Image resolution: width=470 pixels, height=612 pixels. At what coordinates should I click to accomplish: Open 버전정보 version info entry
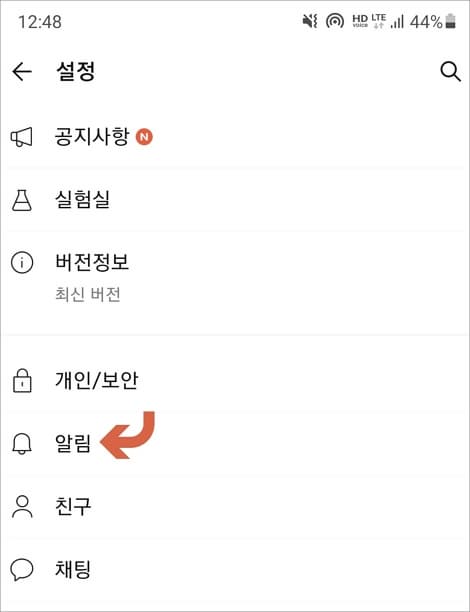point(235,279)
